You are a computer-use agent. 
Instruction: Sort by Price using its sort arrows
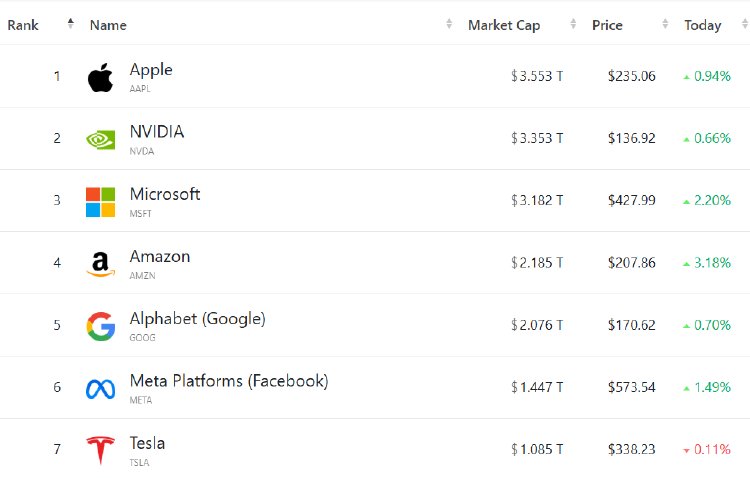tap(665, 23)
